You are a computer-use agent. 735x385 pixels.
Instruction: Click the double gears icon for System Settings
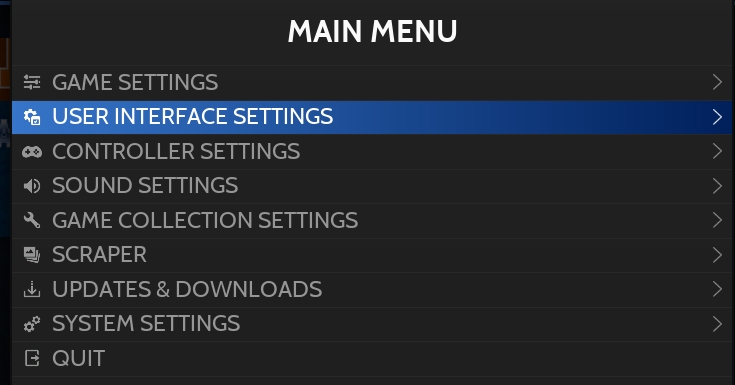point(32,324)
